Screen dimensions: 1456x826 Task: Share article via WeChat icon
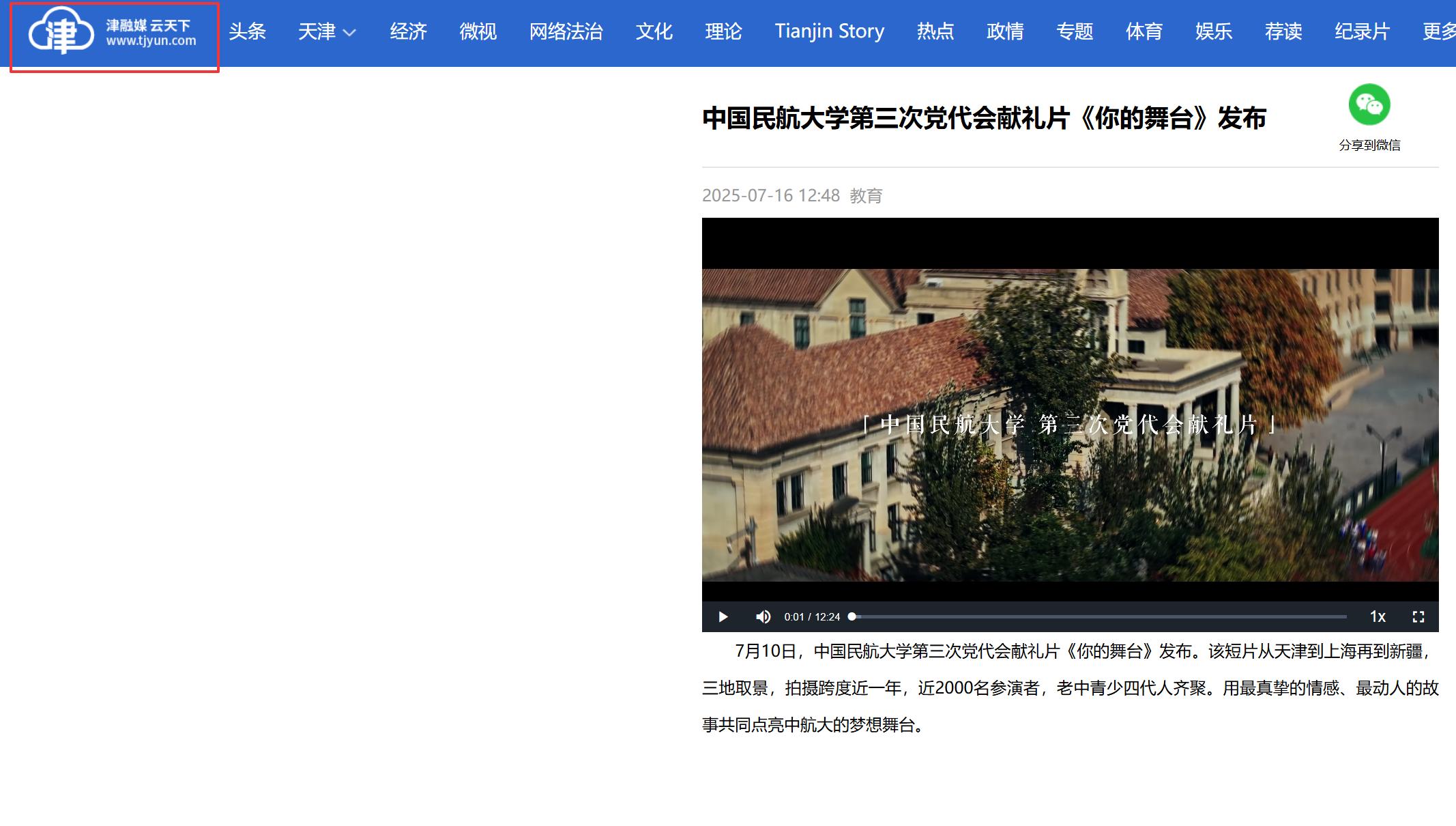[x=1369, y=105]
